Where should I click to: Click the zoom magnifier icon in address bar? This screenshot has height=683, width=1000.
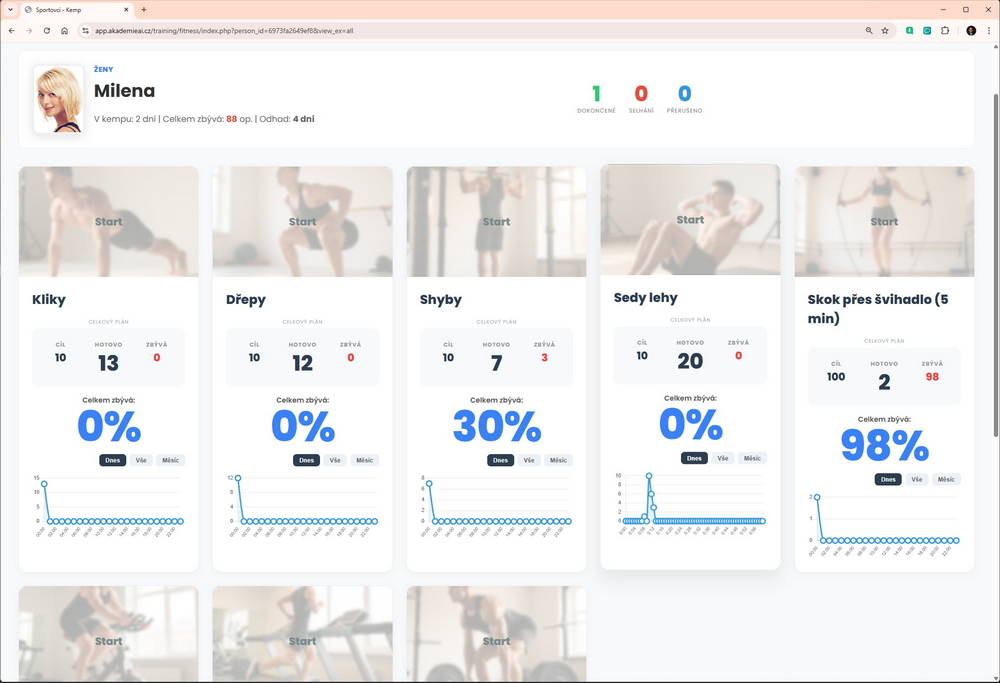(x=868, y=31)
